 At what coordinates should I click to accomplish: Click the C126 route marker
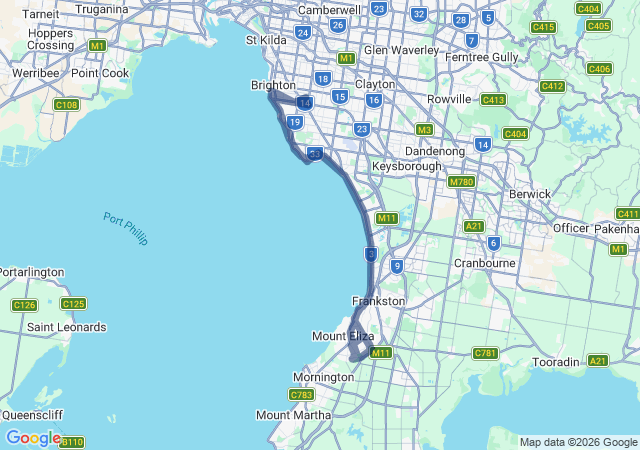click(24, 305)
